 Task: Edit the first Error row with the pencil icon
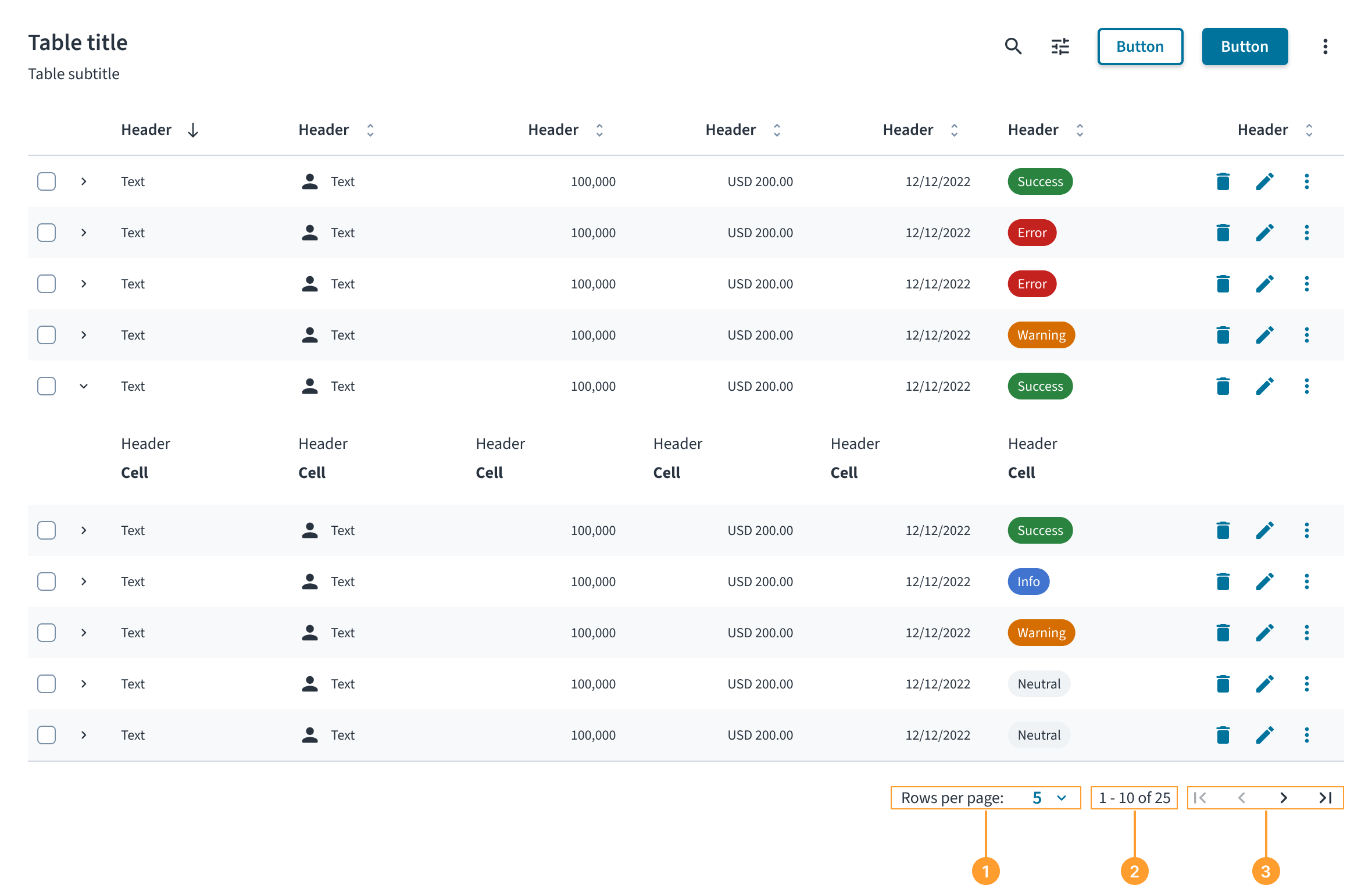pos(1265,233)
